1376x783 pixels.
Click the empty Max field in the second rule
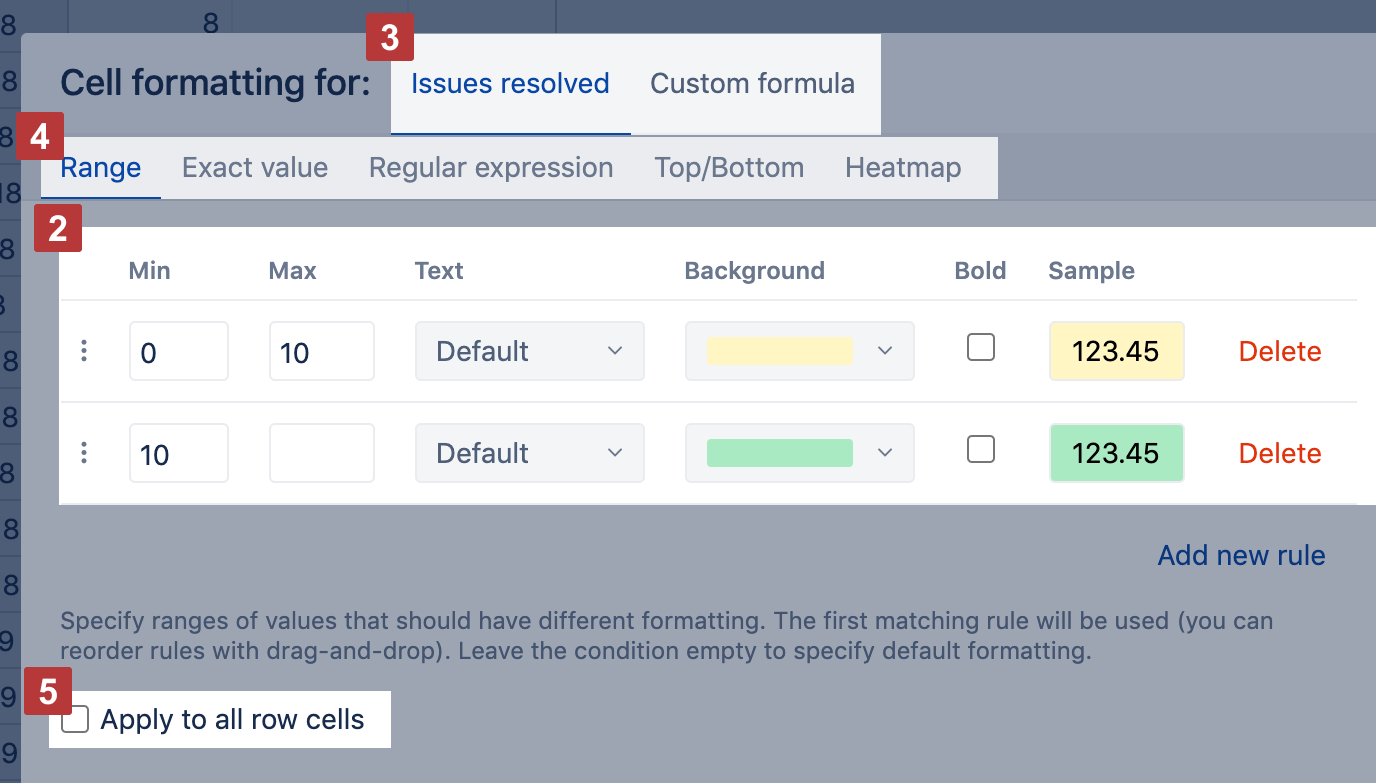(x=321, y=453)
